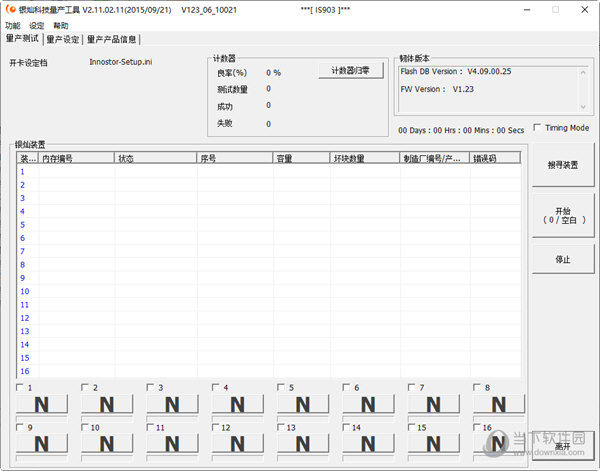This screenshot has width=600, height=471.
Task: Check the port 11 checkbox
Action: [x=150, y=427]
